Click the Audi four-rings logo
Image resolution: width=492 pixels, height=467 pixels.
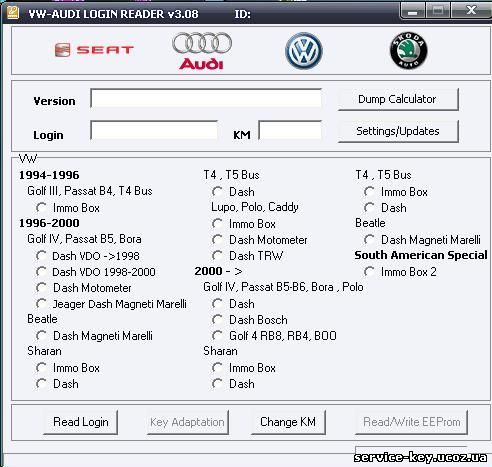click(x=202, y=51)
